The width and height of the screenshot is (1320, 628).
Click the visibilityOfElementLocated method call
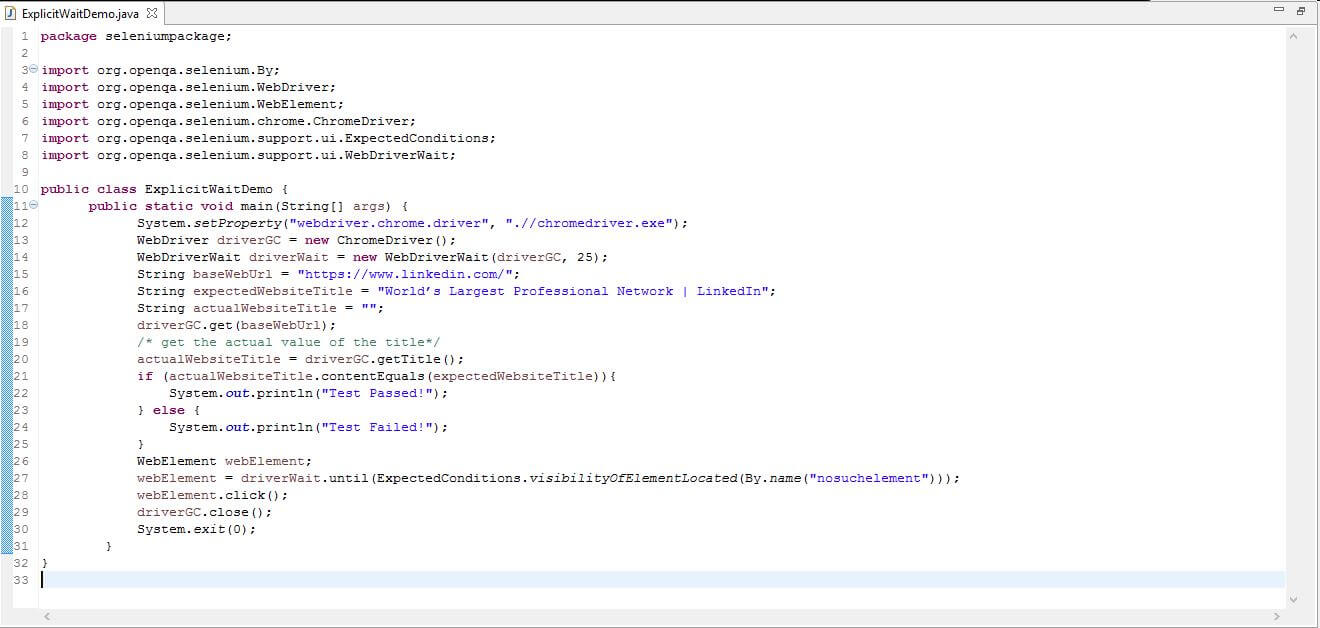633,478
